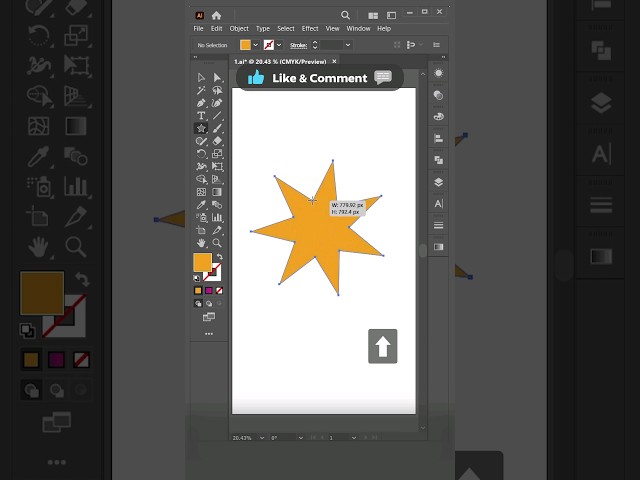This screenshot has width=640, height=480.
Task: Close the 1.ai document tab
Action: point(334,61)
